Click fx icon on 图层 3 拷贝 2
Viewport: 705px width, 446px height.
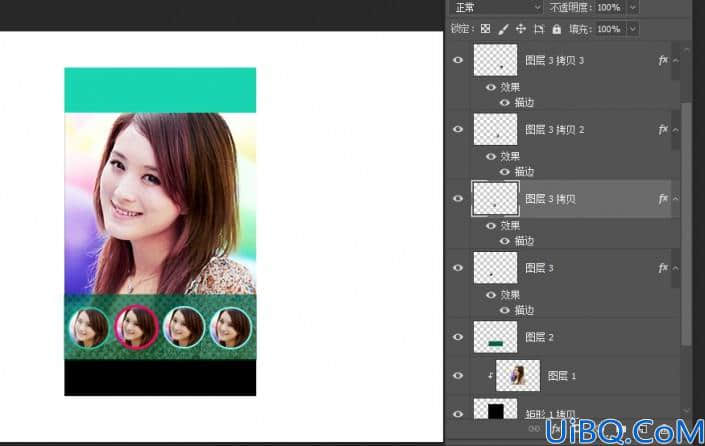[663, 129]
